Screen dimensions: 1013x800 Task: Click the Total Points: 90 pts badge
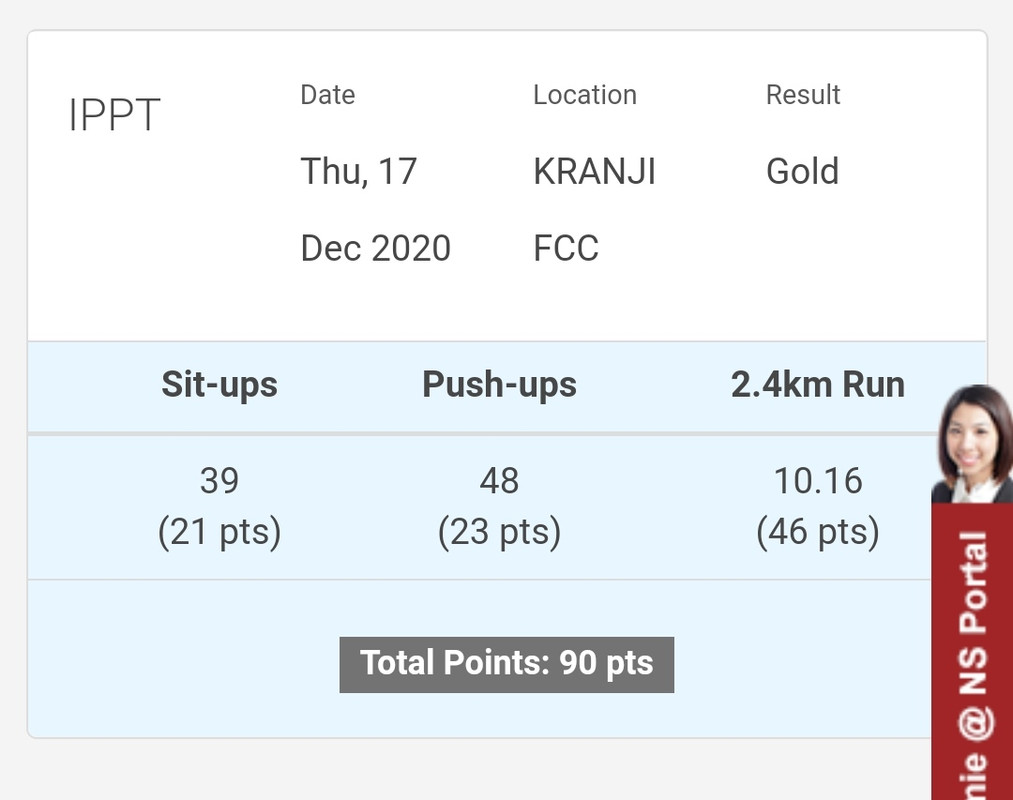pyautogui.click(x=506, y=664)
